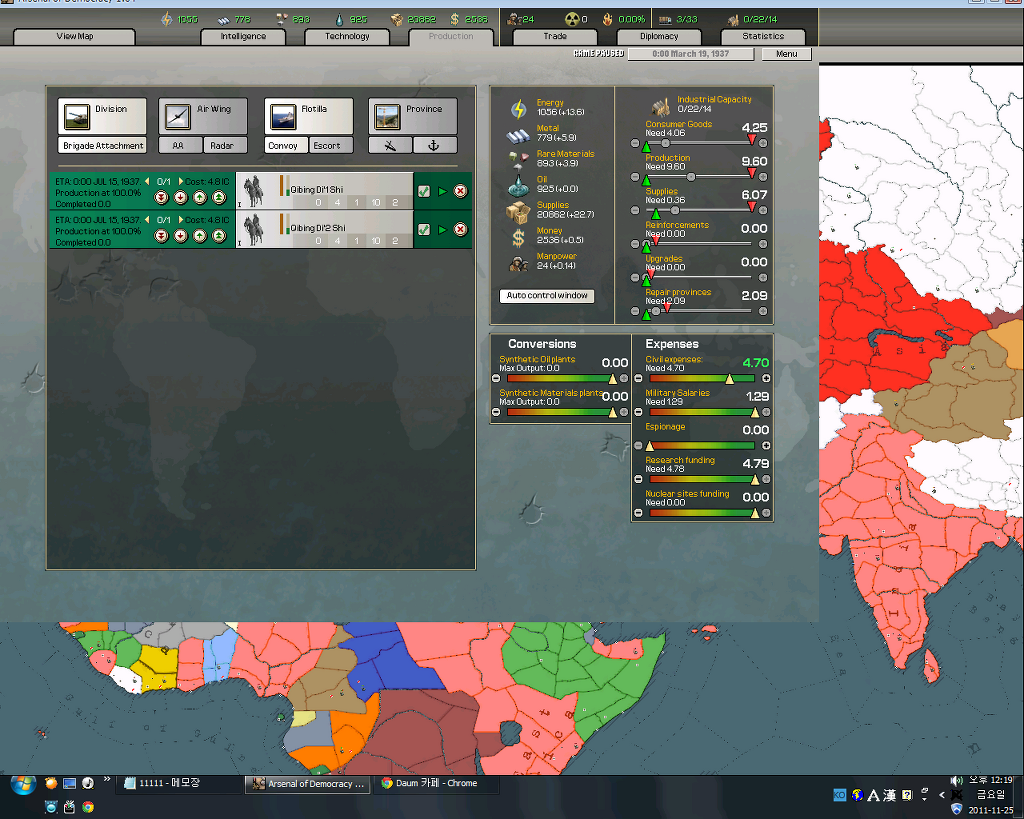Toggle the checkmark for Qibing Di'1 Shi
This screenshot has width=1024, height=819.
(x=424, y=191)
